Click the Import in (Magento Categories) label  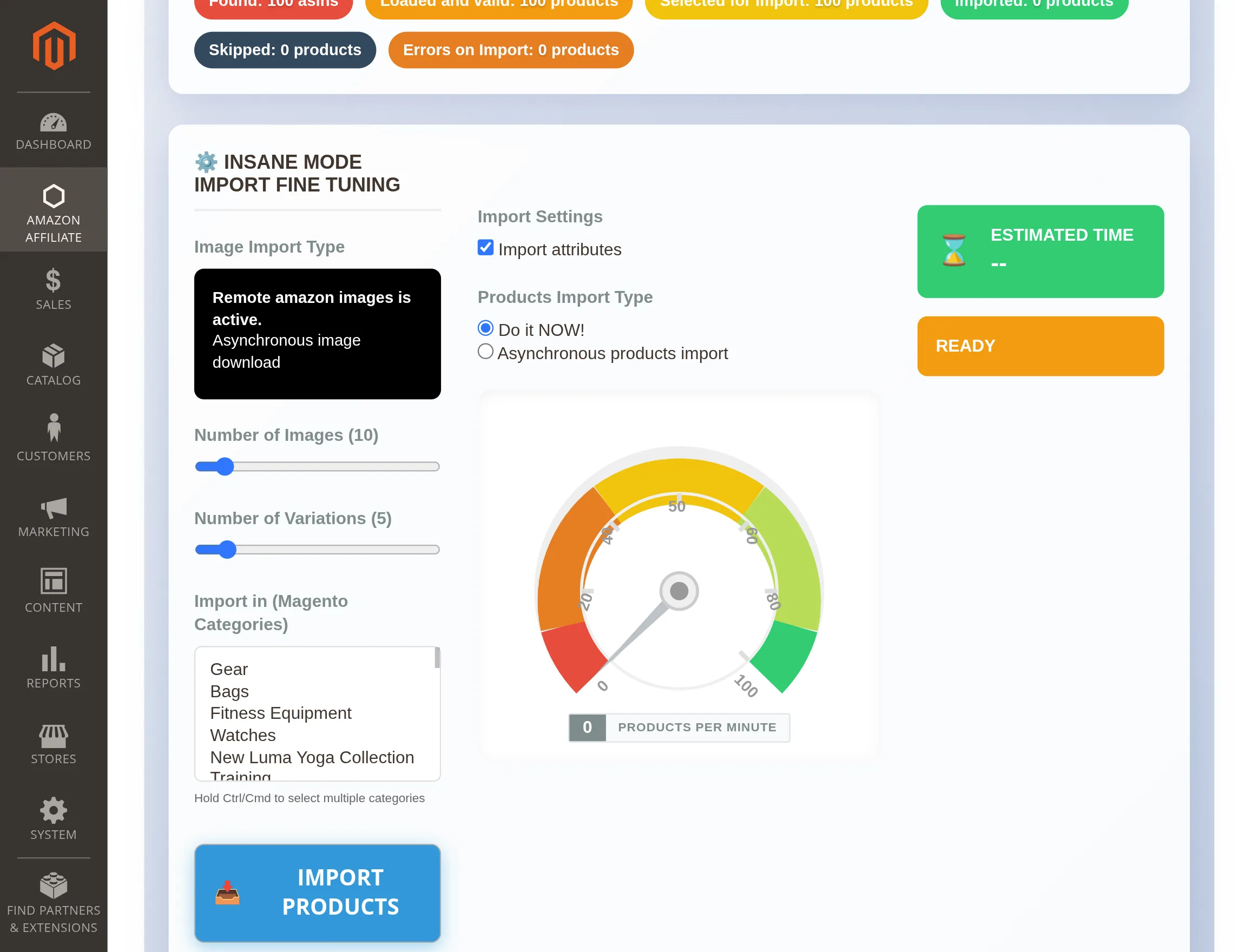271,612
